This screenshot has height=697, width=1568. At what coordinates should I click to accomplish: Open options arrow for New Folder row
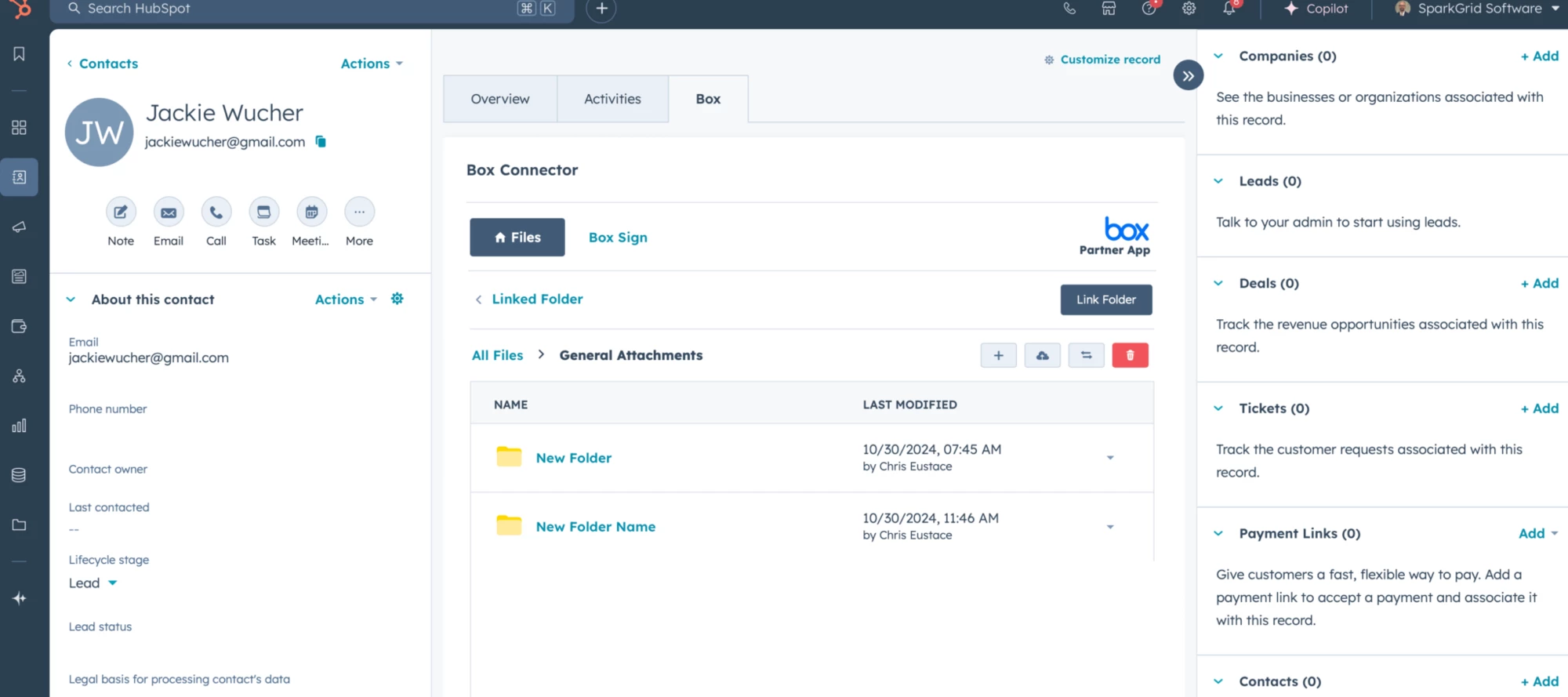[1110, 458]
